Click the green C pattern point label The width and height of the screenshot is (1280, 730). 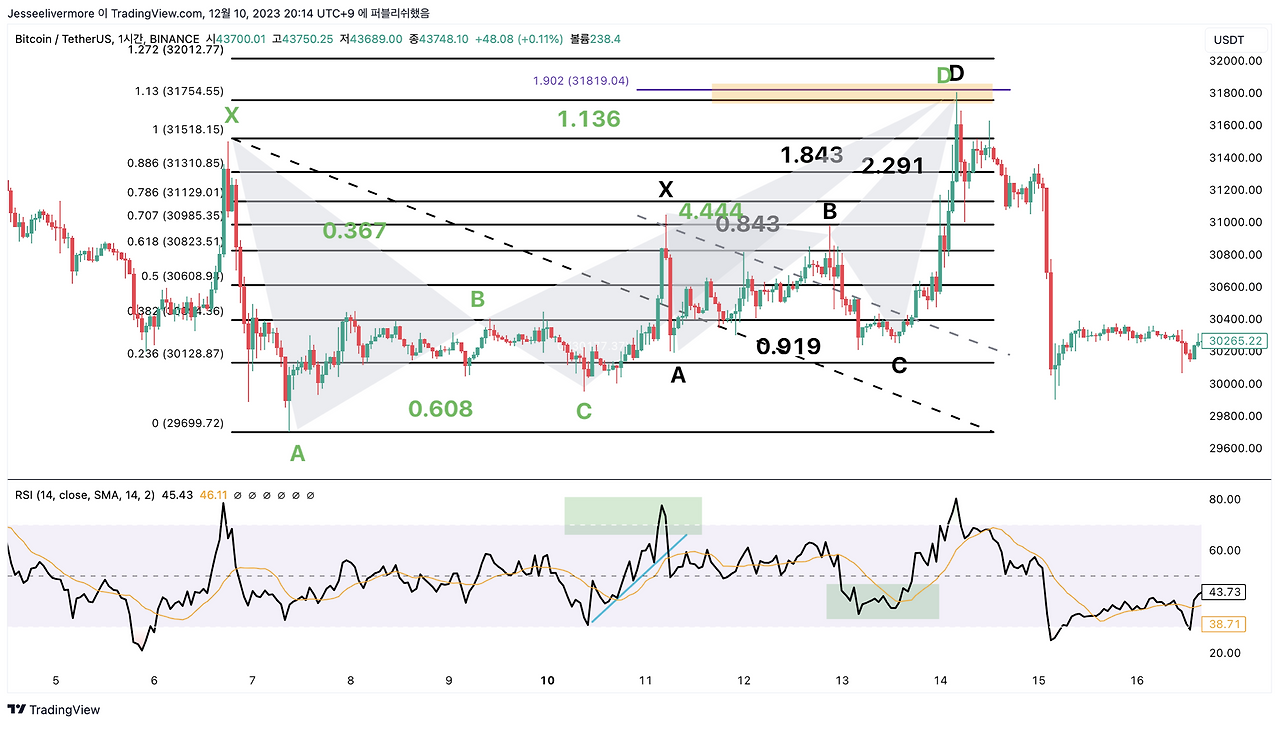[x=584, y=411]
